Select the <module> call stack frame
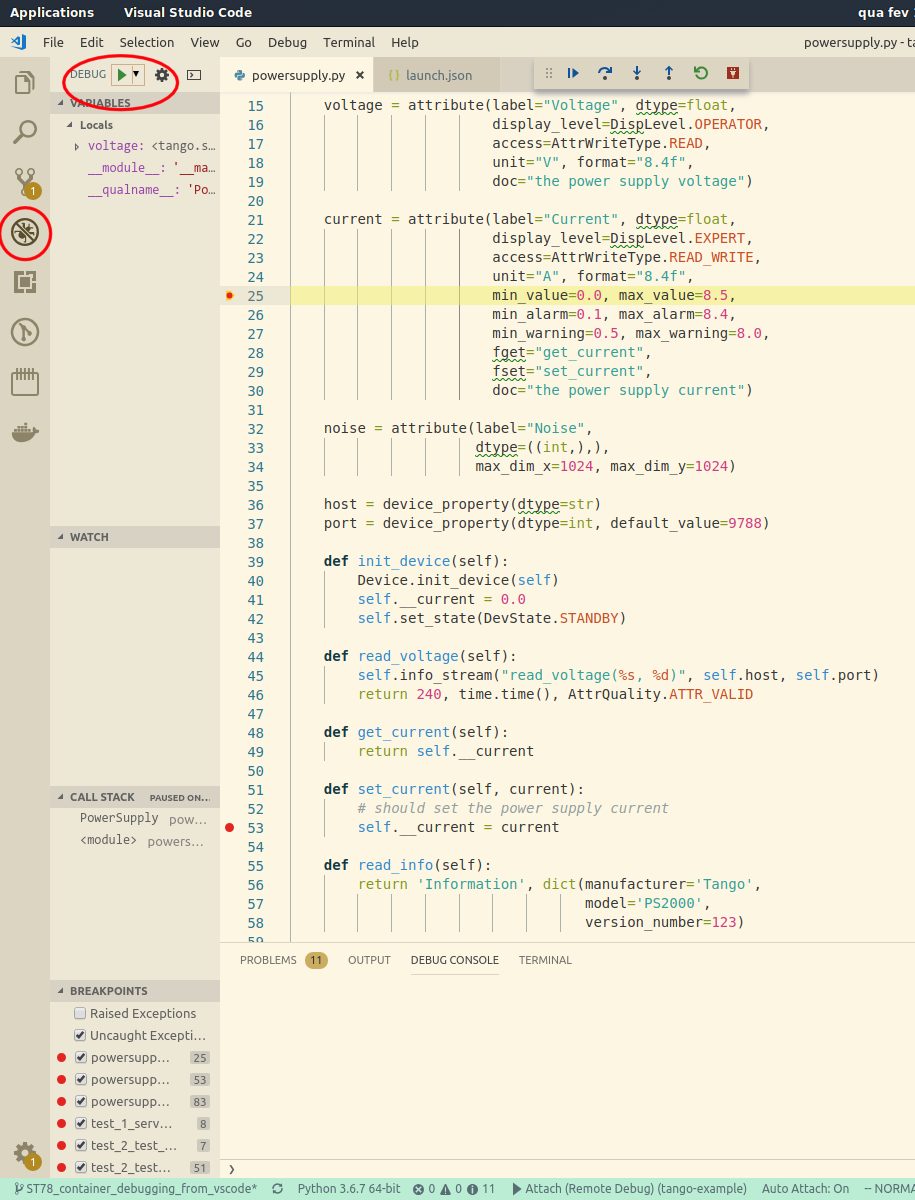 135,841
